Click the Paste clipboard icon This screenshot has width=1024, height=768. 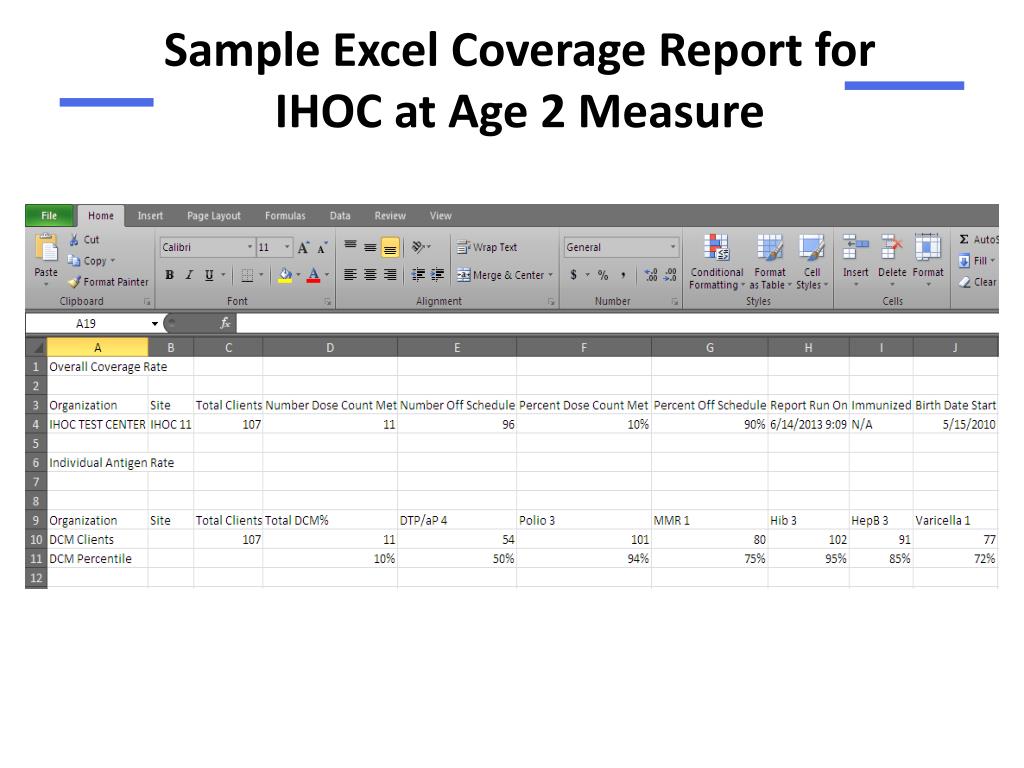(46, 252)
